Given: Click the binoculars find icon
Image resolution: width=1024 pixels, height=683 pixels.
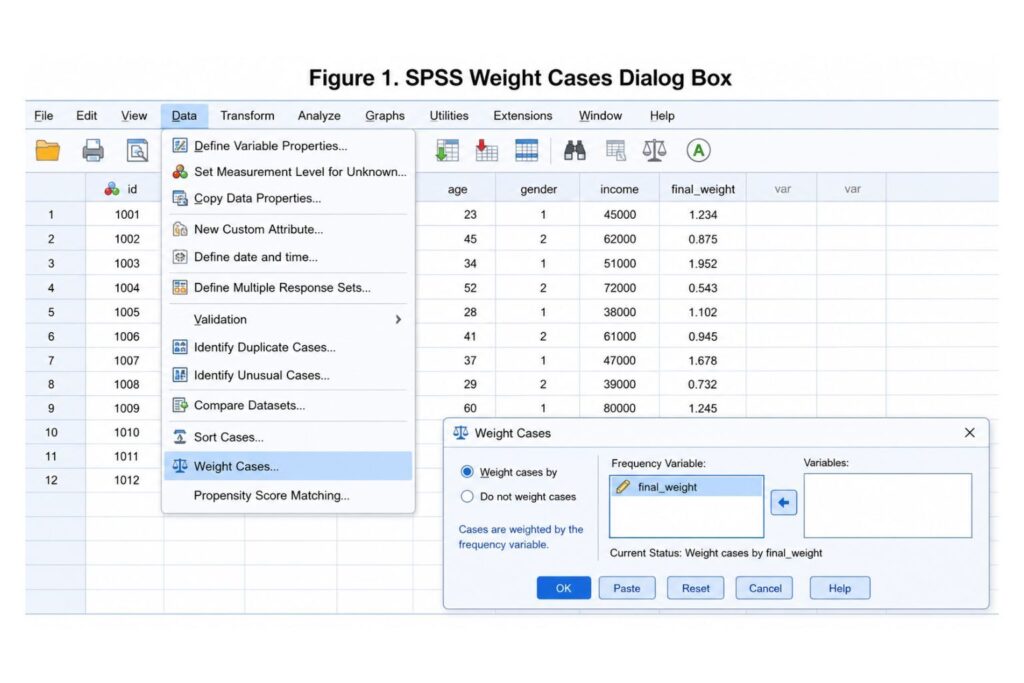Looking at the screenshot, I should coord(575,150).
